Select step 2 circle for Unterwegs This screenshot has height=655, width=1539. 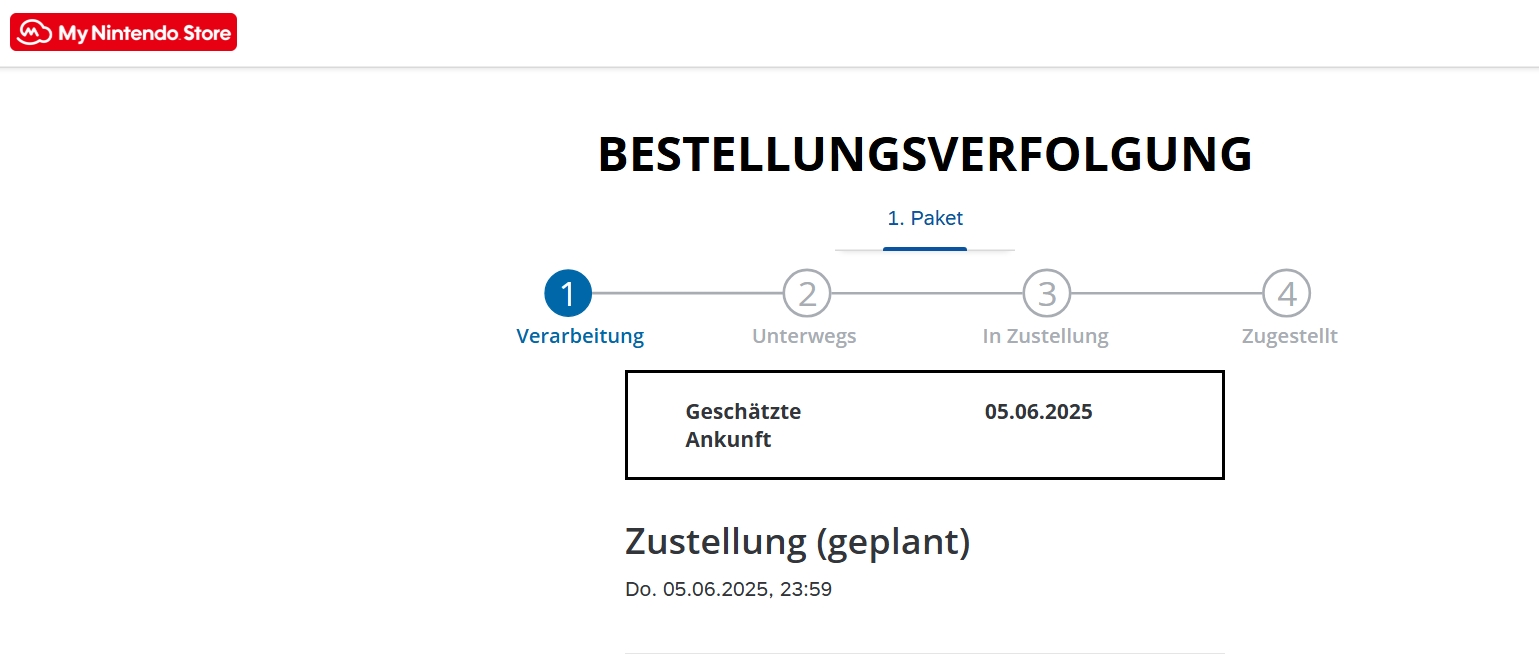pyautogui.click(x=807, y=294)
